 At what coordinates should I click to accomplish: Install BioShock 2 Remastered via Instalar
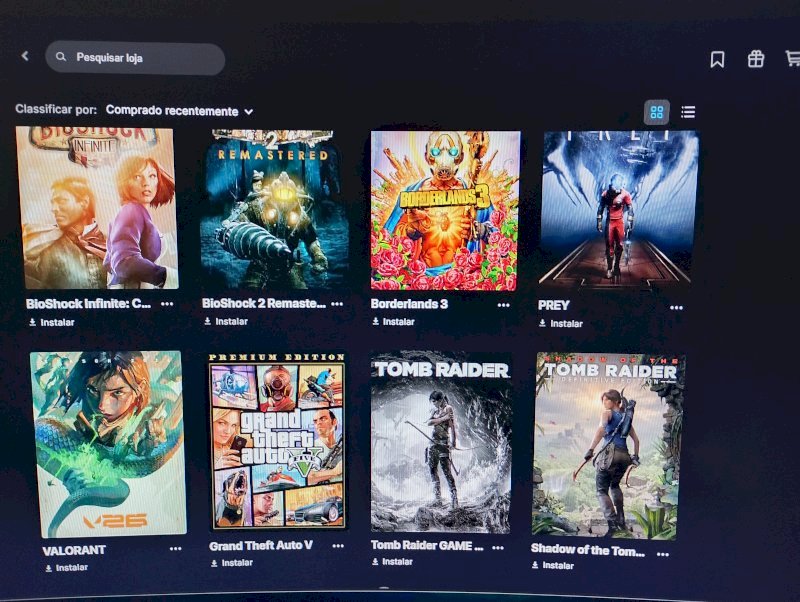coord(226,321)
